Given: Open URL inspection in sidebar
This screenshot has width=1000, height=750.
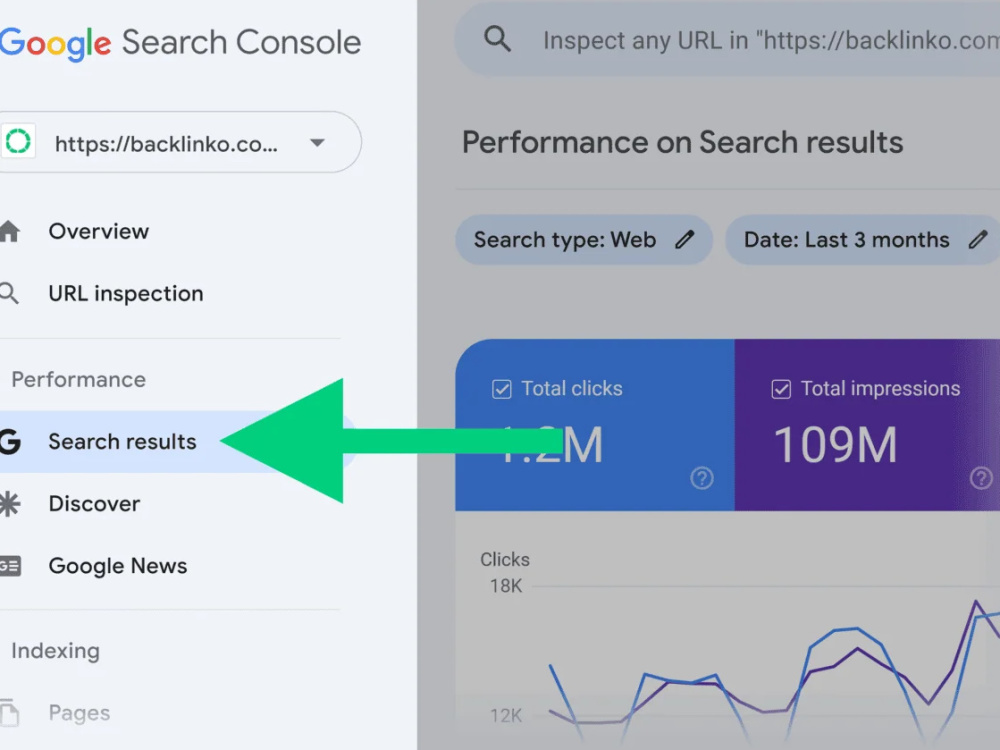Looking at the screenshot, I should [x=126, y=293].
